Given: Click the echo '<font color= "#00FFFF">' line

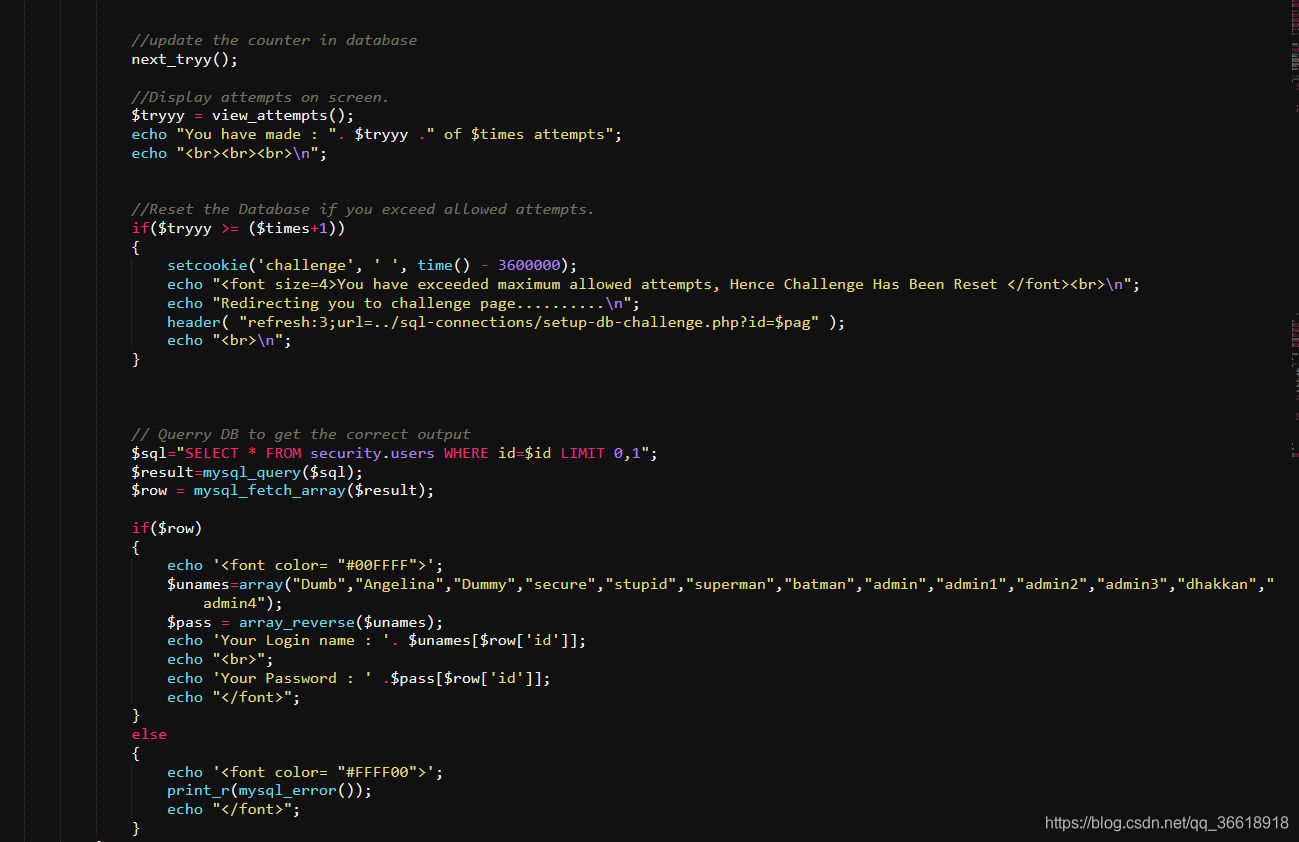Looking at the screenshot, I should point(305,565).
